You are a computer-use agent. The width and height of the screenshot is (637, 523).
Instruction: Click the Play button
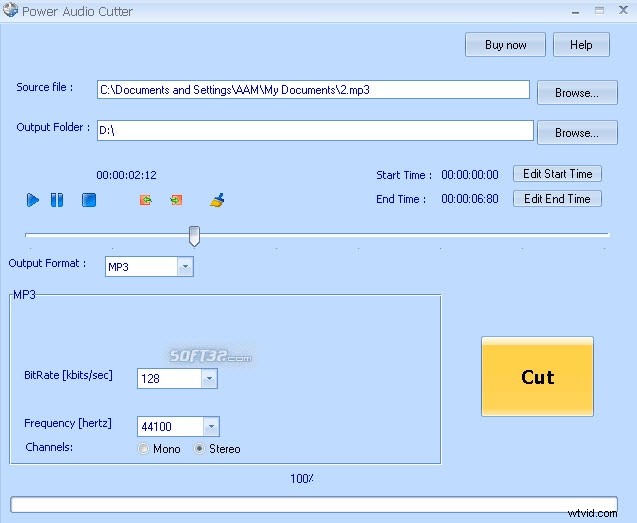pos(32,200)
